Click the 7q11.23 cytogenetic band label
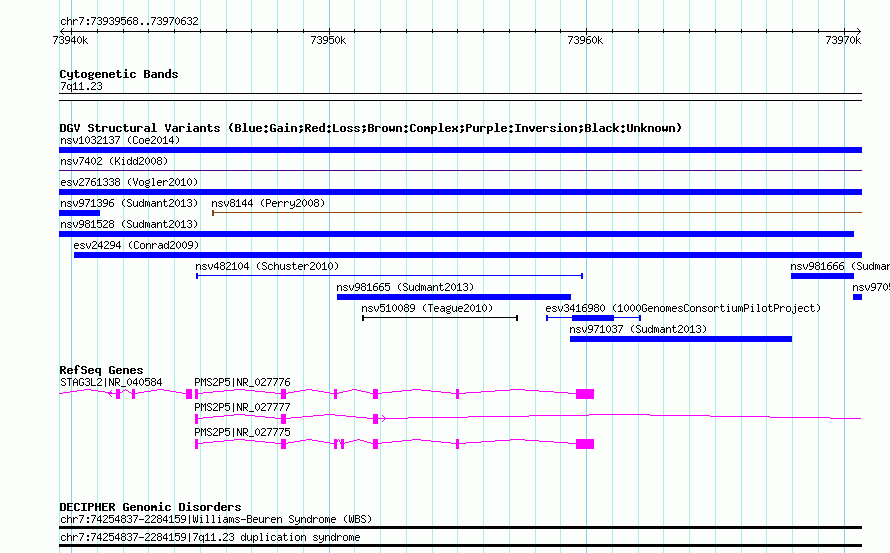The width and height of the screenshot is (890, 553). 81,86
